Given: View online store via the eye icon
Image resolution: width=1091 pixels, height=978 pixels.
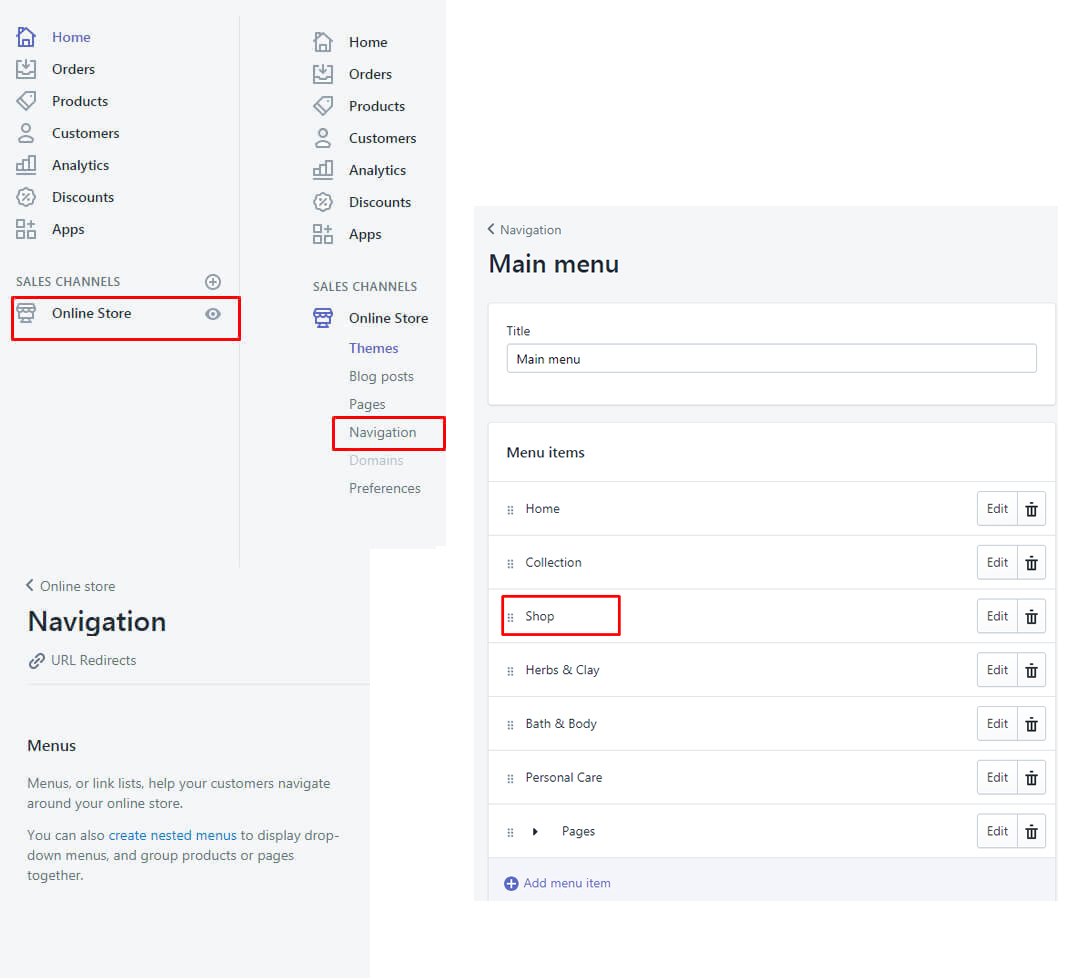Looking at the screenshot, I should tap(212, 314).
